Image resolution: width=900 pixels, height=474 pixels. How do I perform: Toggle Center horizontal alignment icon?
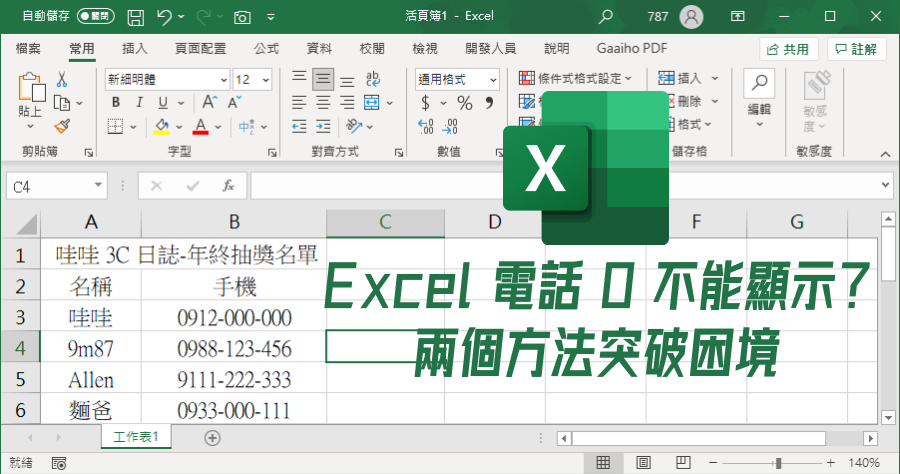[x=323, y=103]
